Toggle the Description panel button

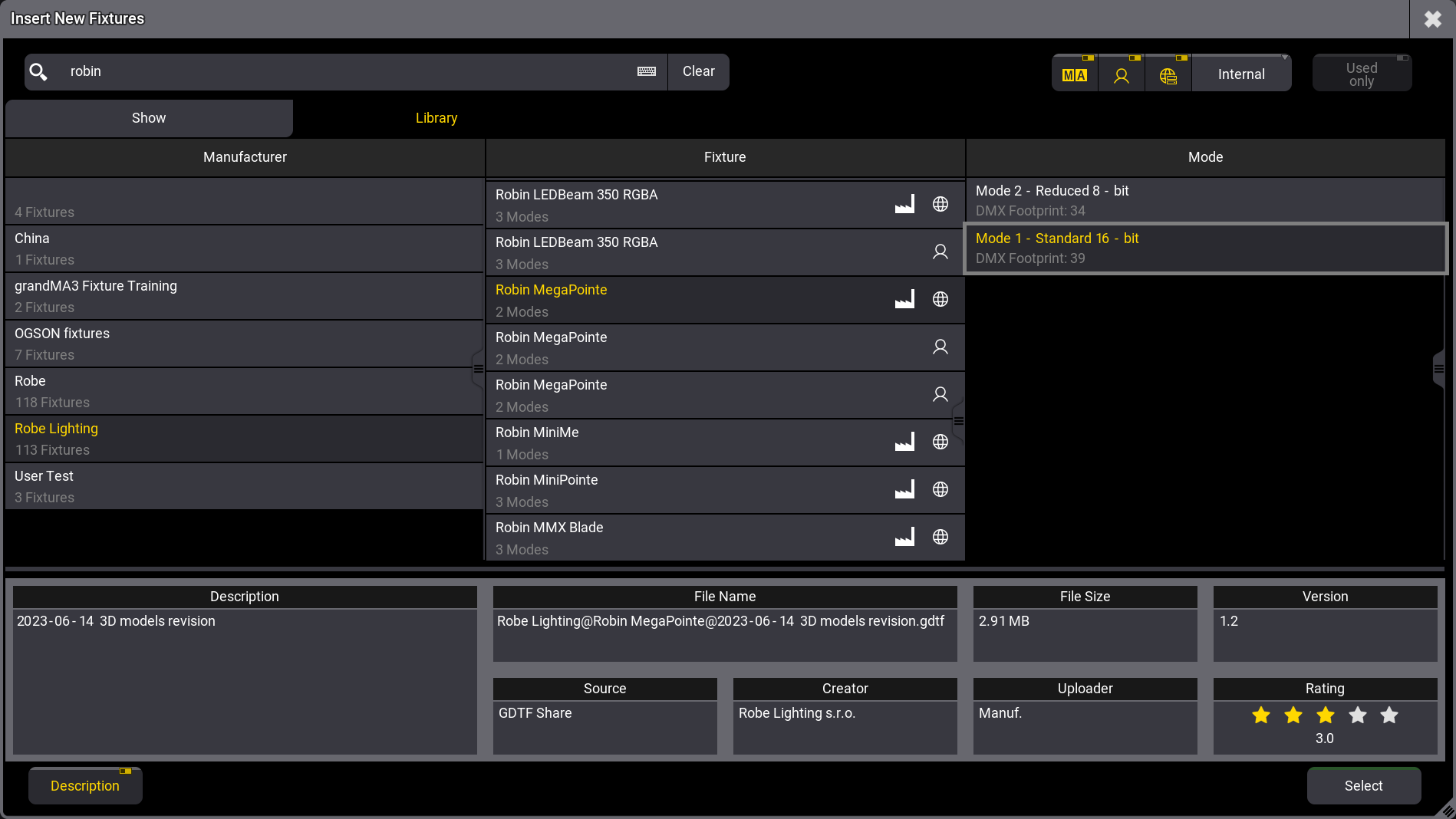pos(85,786)
